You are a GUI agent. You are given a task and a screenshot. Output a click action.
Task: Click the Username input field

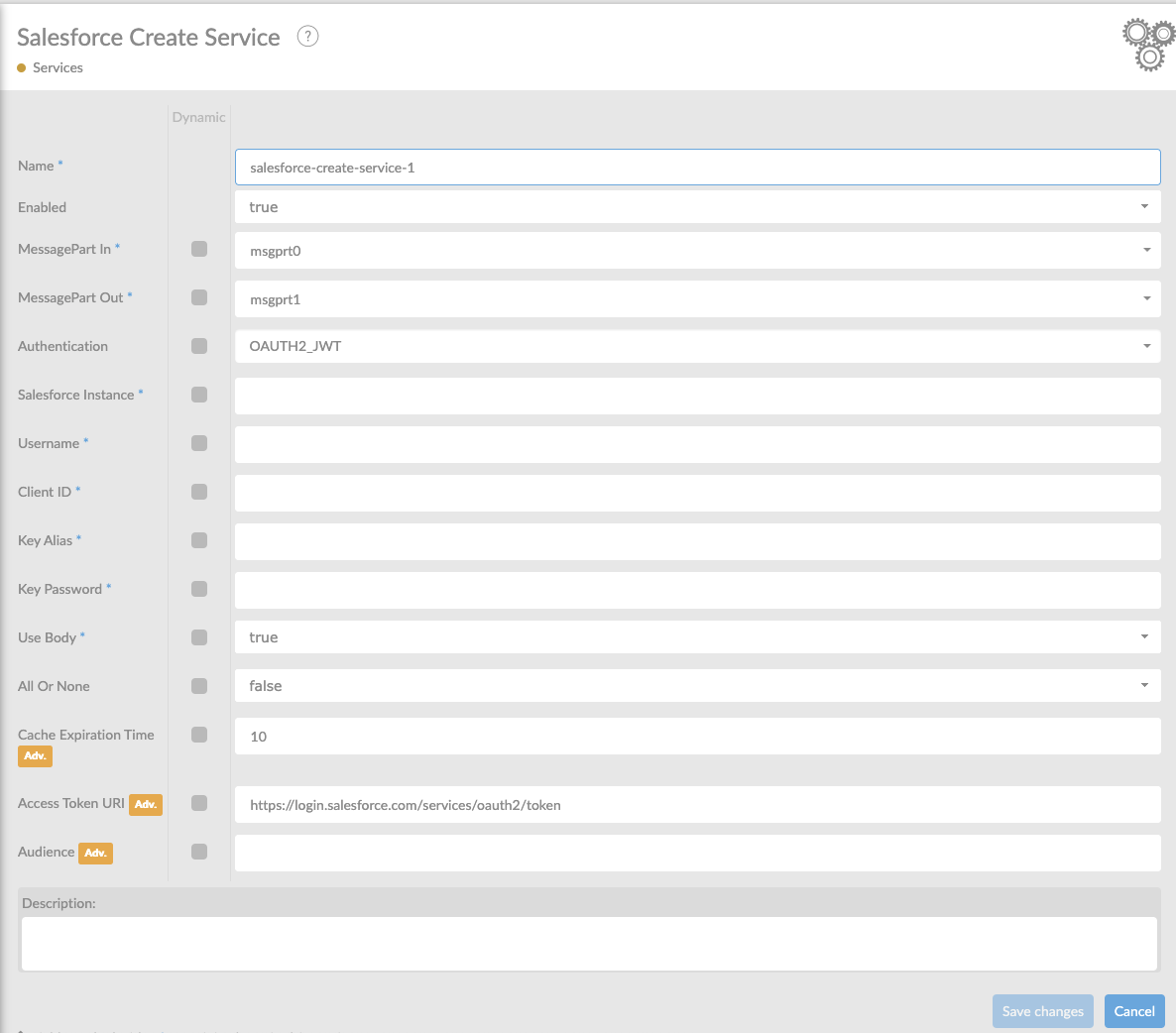click(697, 444)
